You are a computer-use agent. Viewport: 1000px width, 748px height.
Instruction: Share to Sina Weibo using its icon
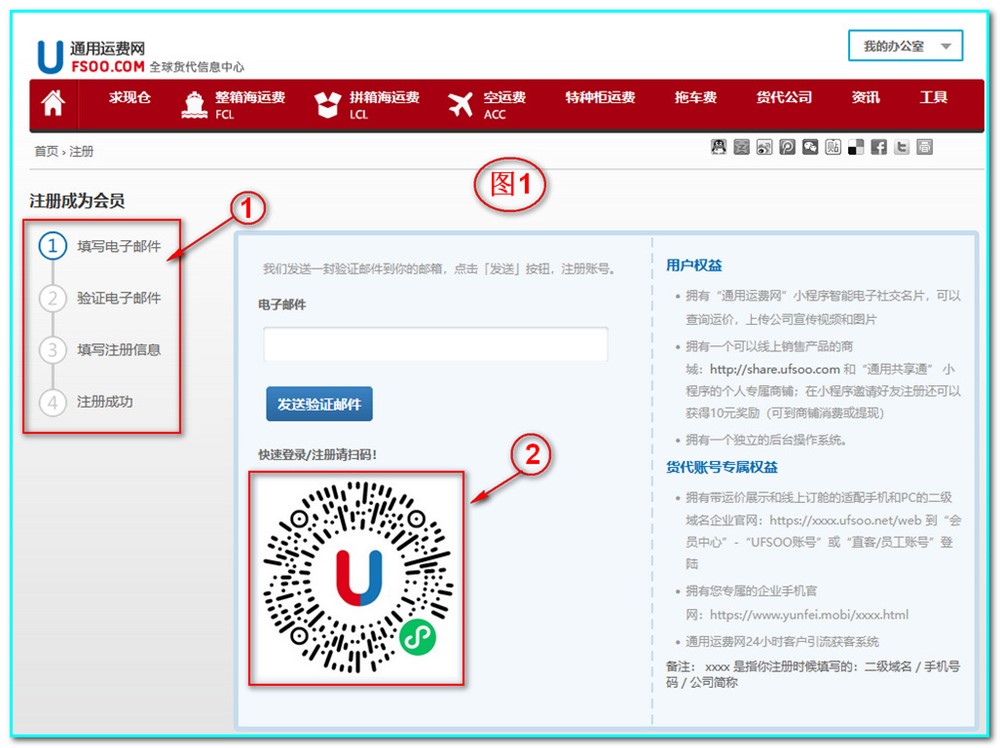click(764, 147)
